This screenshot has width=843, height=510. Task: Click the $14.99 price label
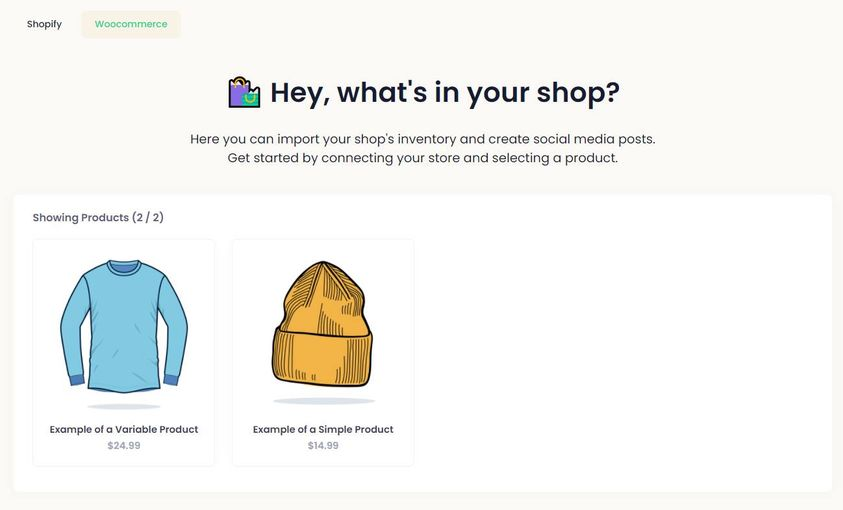[x=323, y=446]
